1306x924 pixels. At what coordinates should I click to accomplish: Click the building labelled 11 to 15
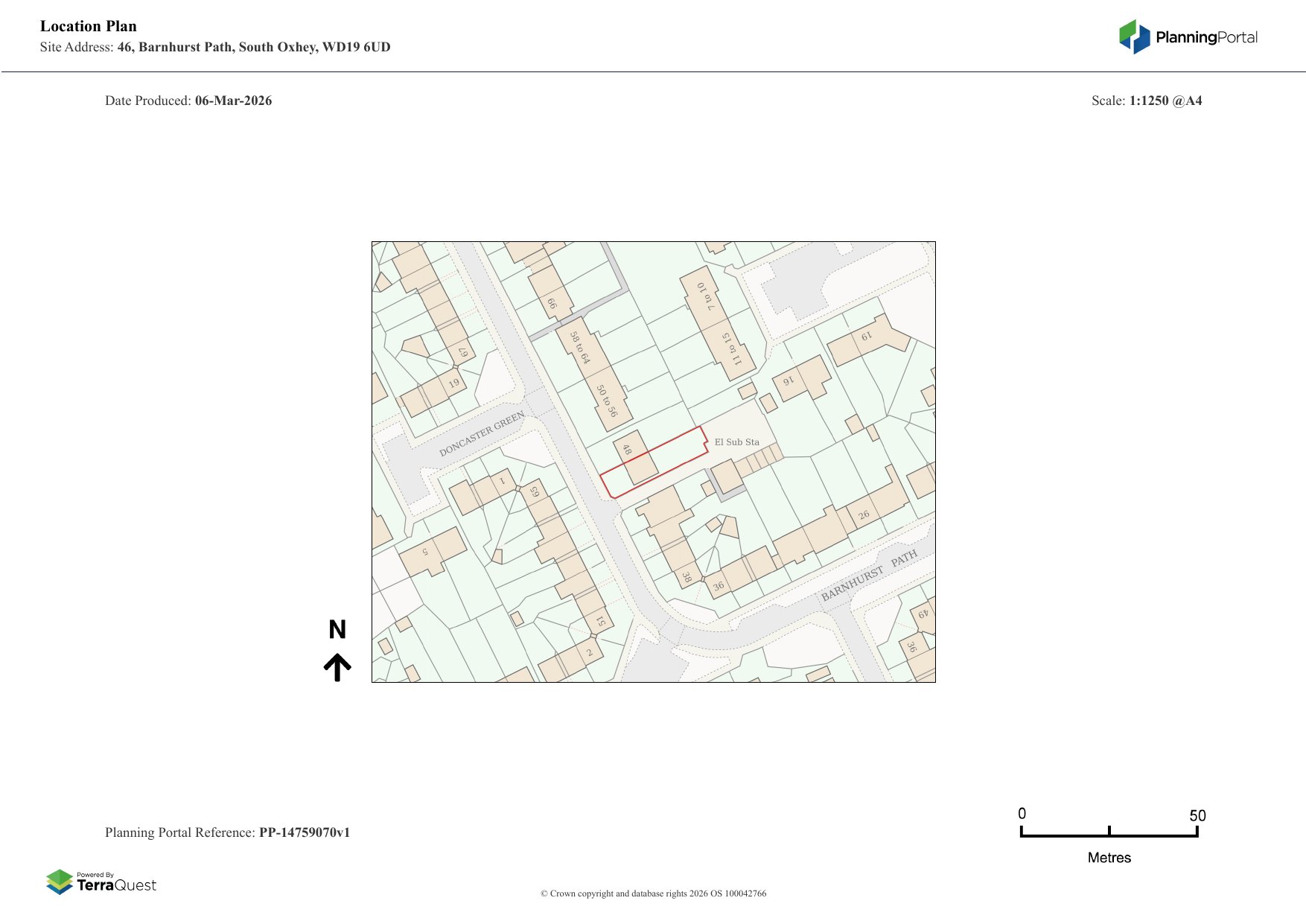731,348
